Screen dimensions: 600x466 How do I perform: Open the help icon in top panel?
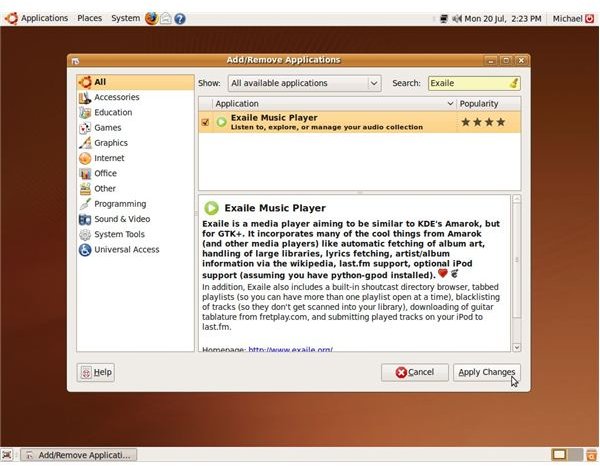(180, 19)
